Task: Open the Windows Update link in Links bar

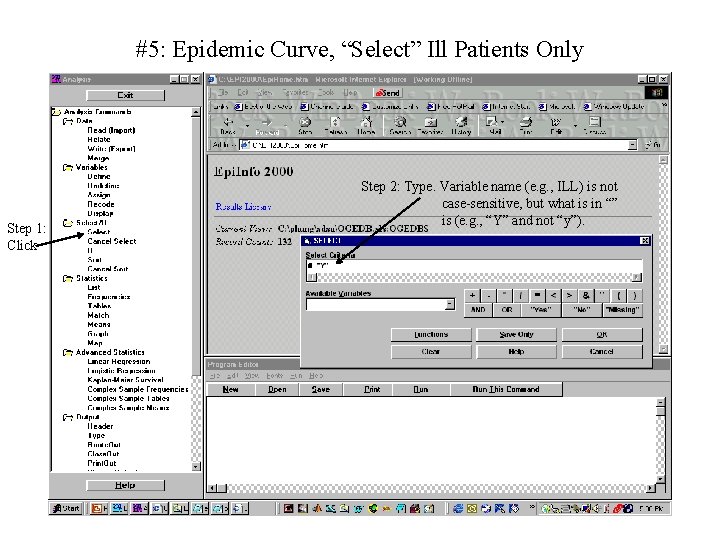Action: pyautogui.click(x=614, y=107)
